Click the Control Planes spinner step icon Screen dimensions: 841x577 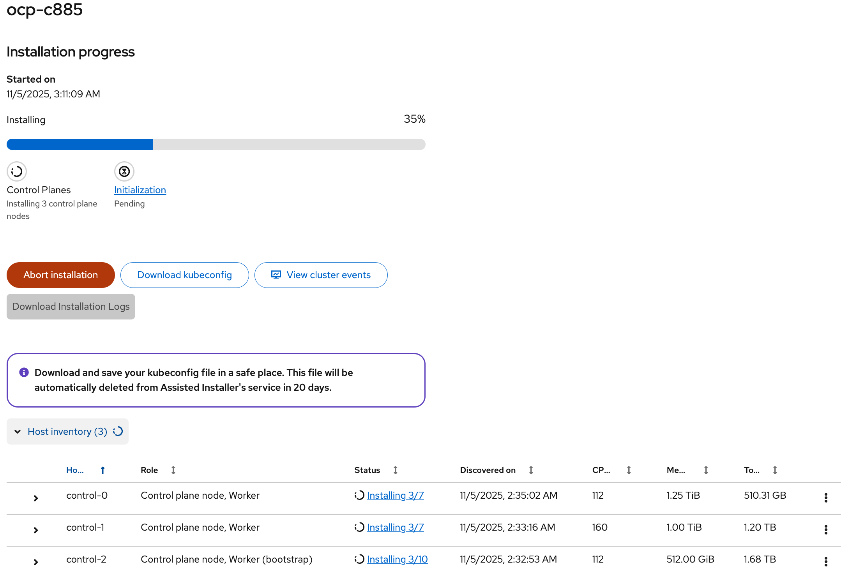[16, 171]
